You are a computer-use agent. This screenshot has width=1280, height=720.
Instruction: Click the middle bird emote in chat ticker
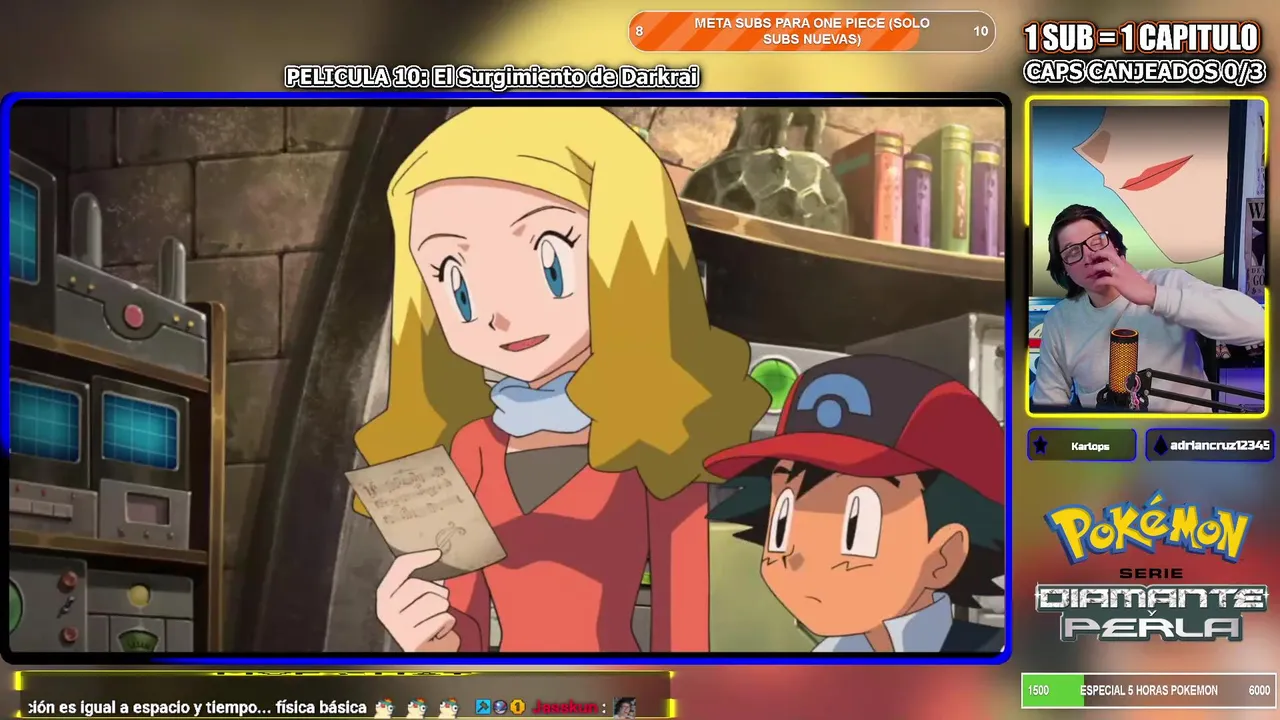pos(416,707)
